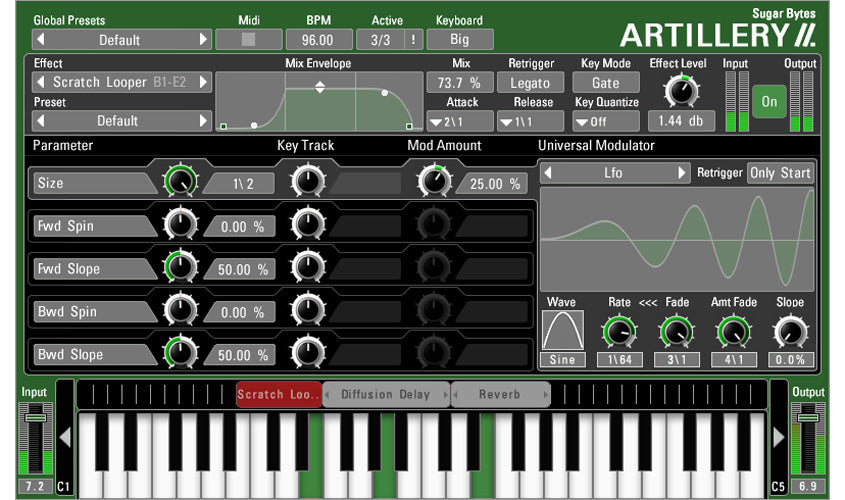The image size is (845, 500).
Task: Click the LFO Slope knob
Action: (x=789, y=331)
